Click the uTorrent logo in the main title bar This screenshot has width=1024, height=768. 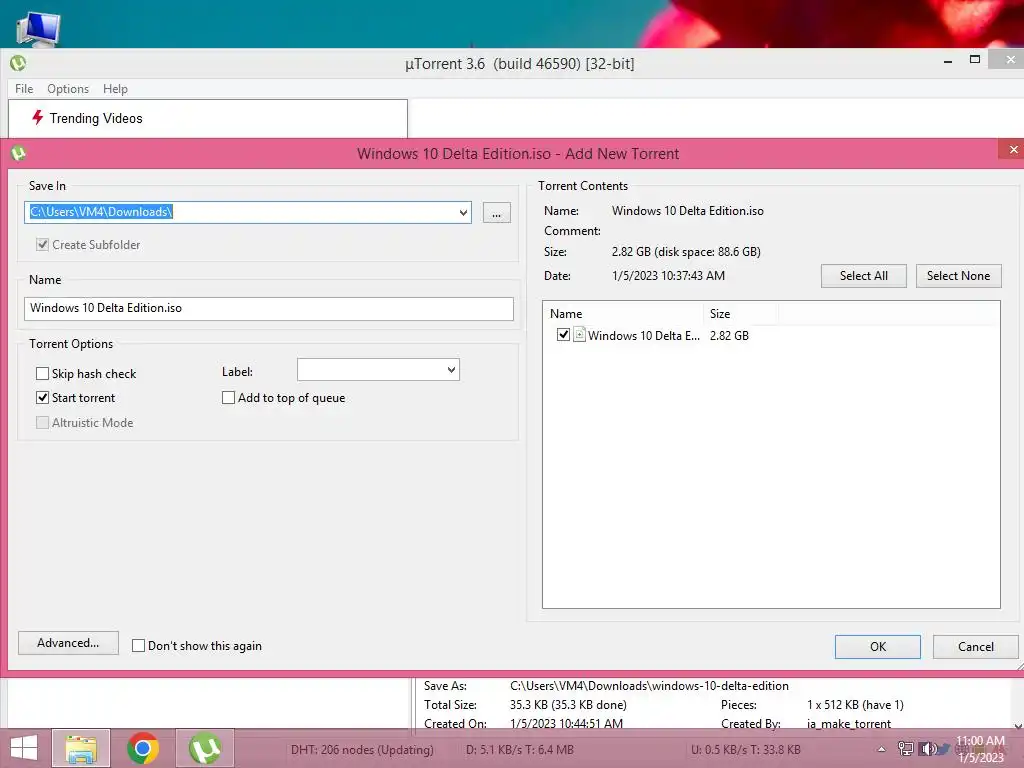click(18, 63)
